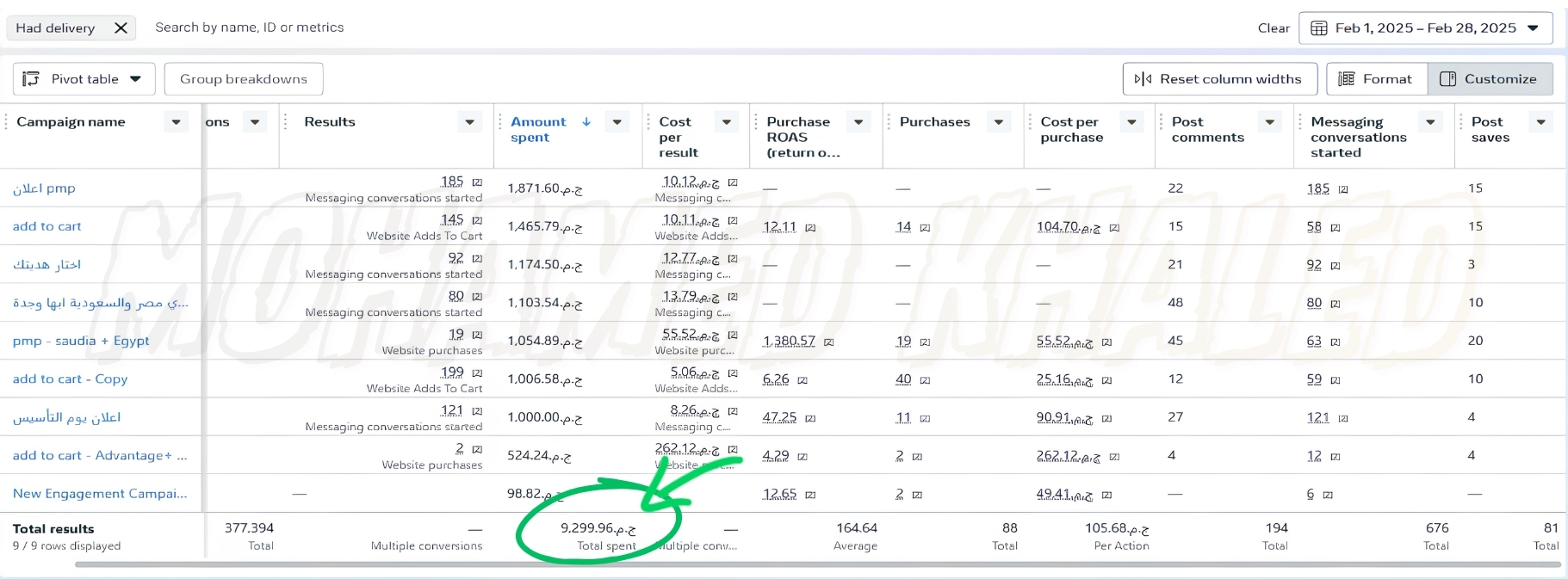Click the Group breakdowns button
The width and height of the screenshot is (1568, 579).
244,78
